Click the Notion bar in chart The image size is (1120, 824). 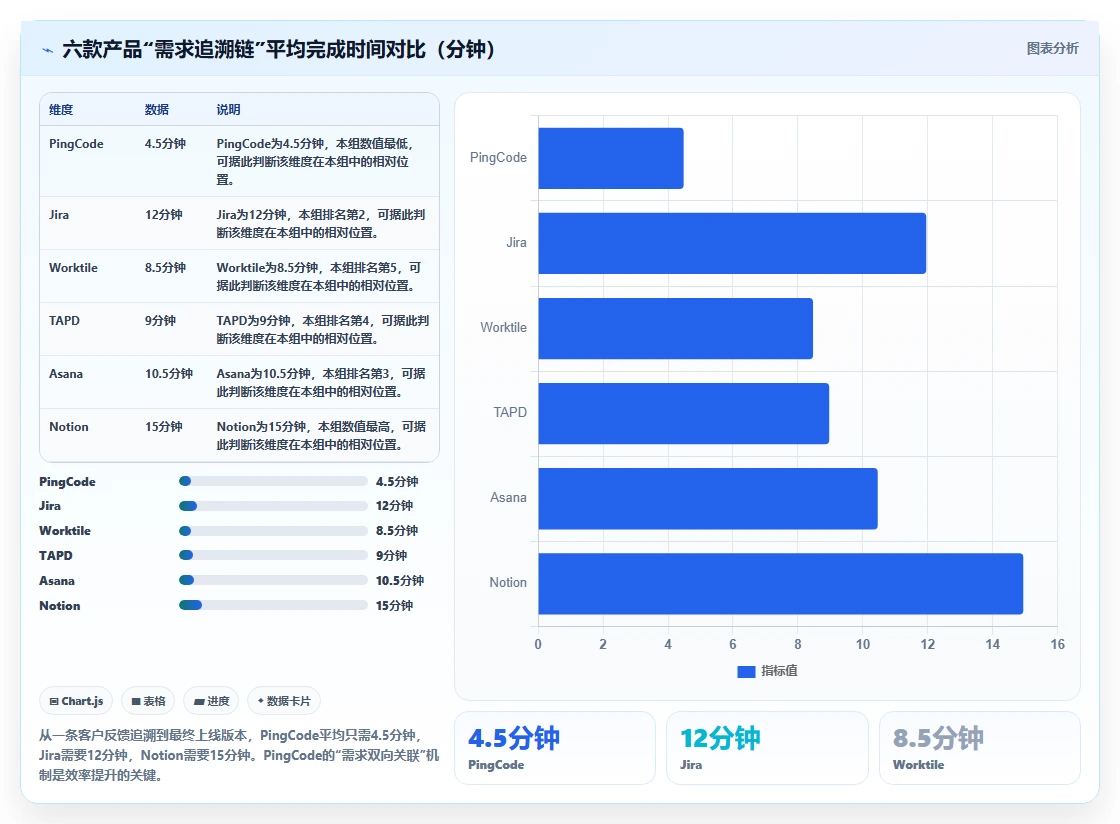781,583
